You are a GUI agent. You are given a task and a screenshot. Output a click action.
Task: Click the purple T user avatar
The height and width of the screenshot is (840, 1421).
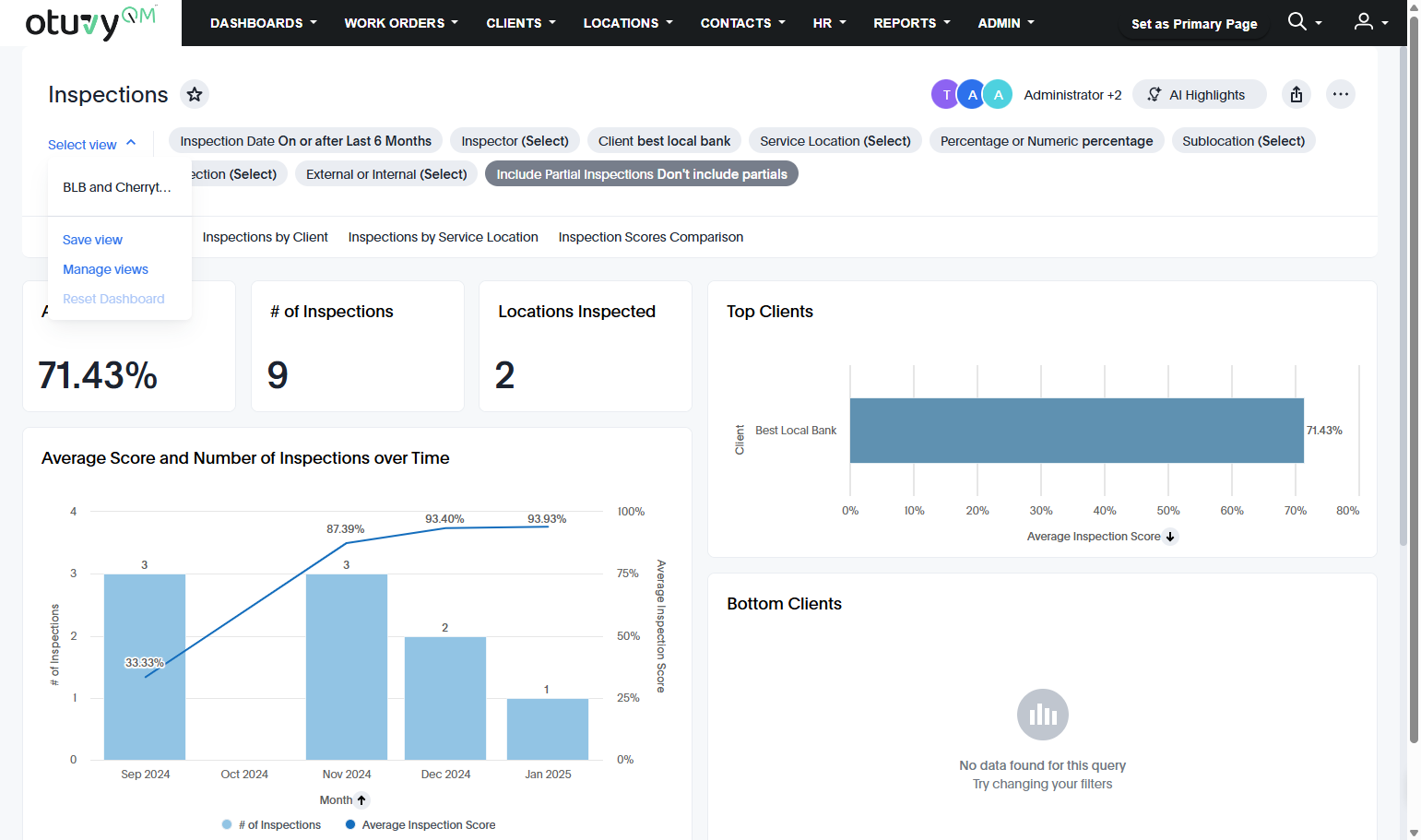pyautogui.click(x=946, y=94)
